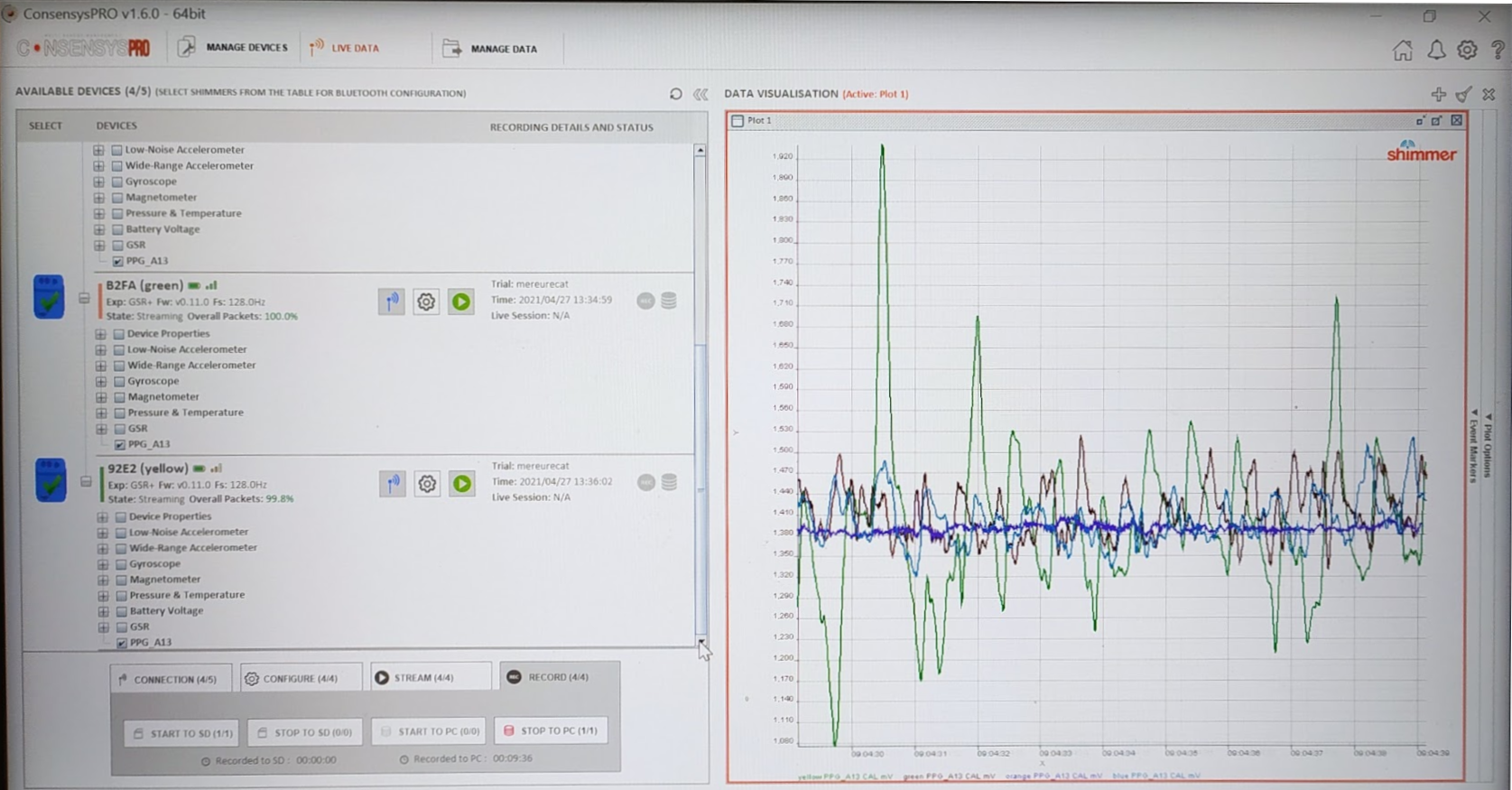
Task: Click the device list vertical scrollbar
Action: pyautogui.click(x=700, y=406)
